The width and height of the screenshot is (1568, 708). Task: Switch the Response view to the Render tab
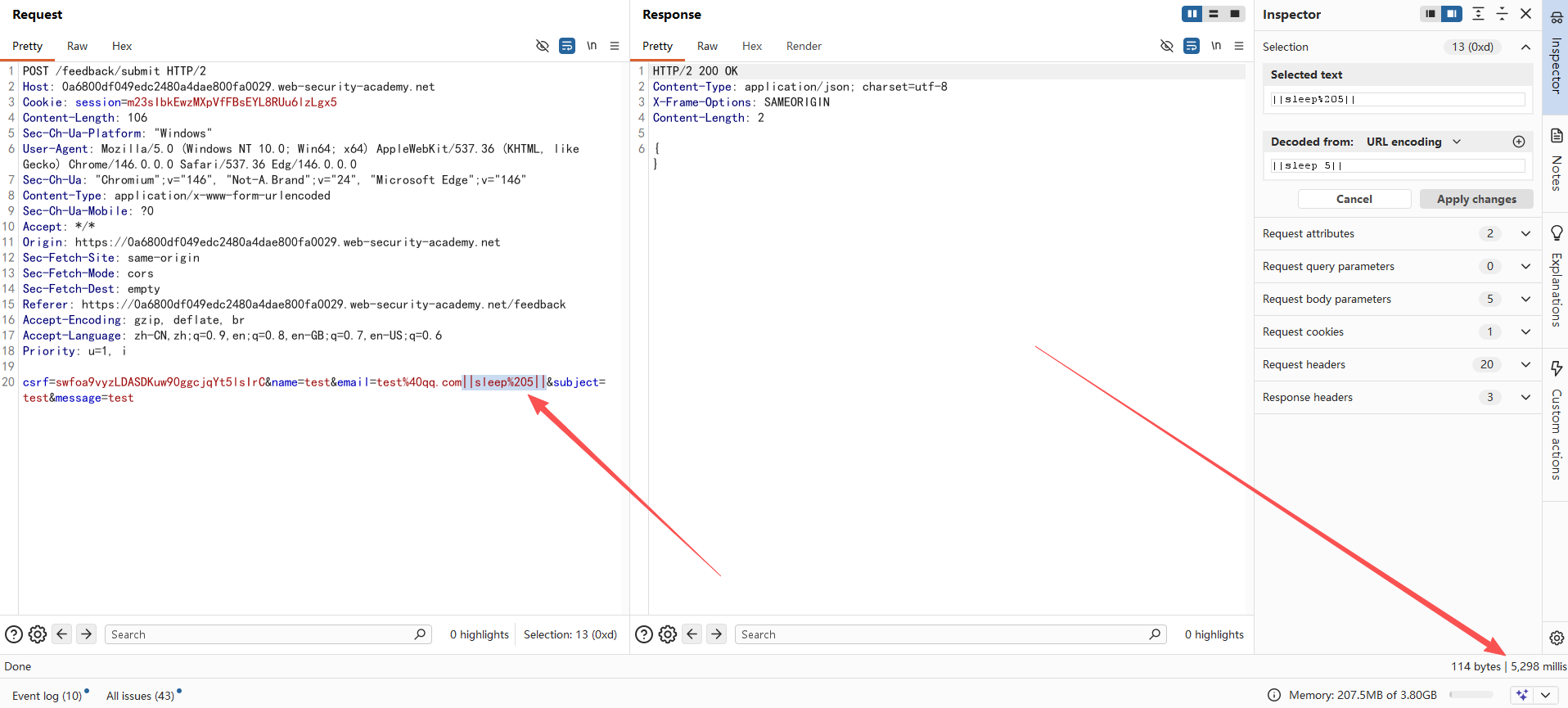click(x=803, y=46)
